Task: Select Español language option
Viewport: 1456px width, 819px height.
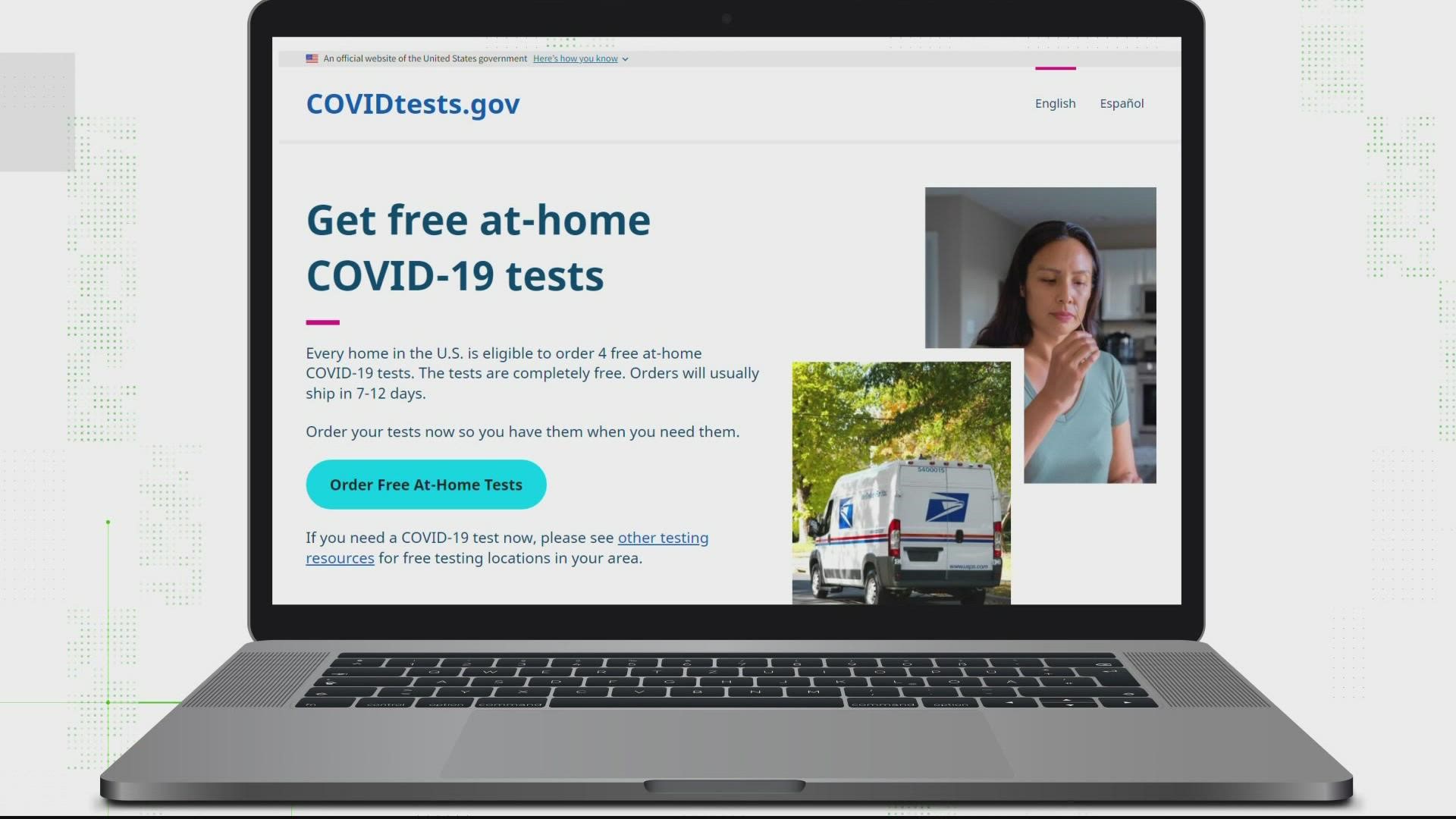Action: (1121, 103)
